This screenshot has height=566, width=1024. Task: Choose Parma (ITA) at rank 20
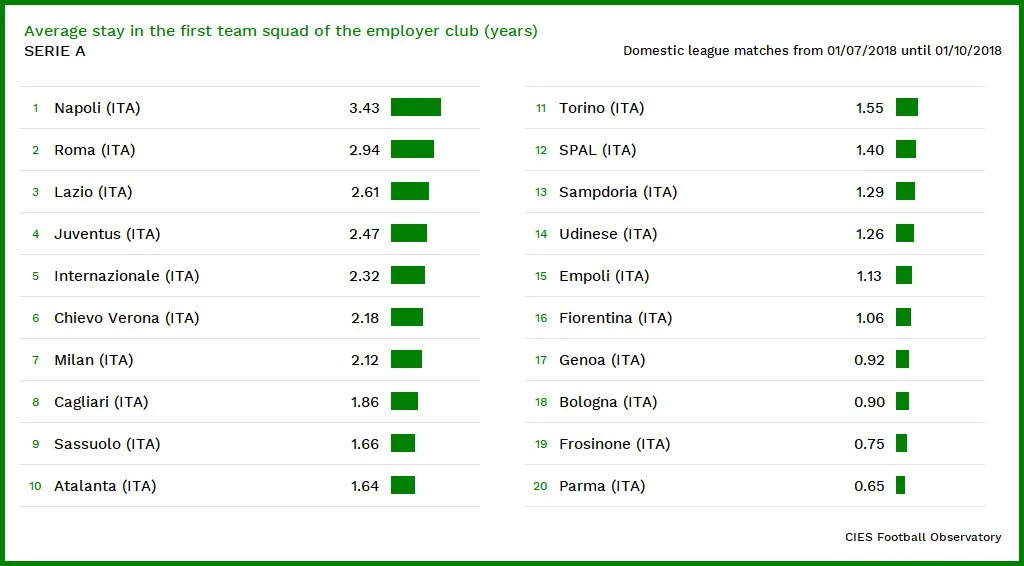click(x=602, y=486)
